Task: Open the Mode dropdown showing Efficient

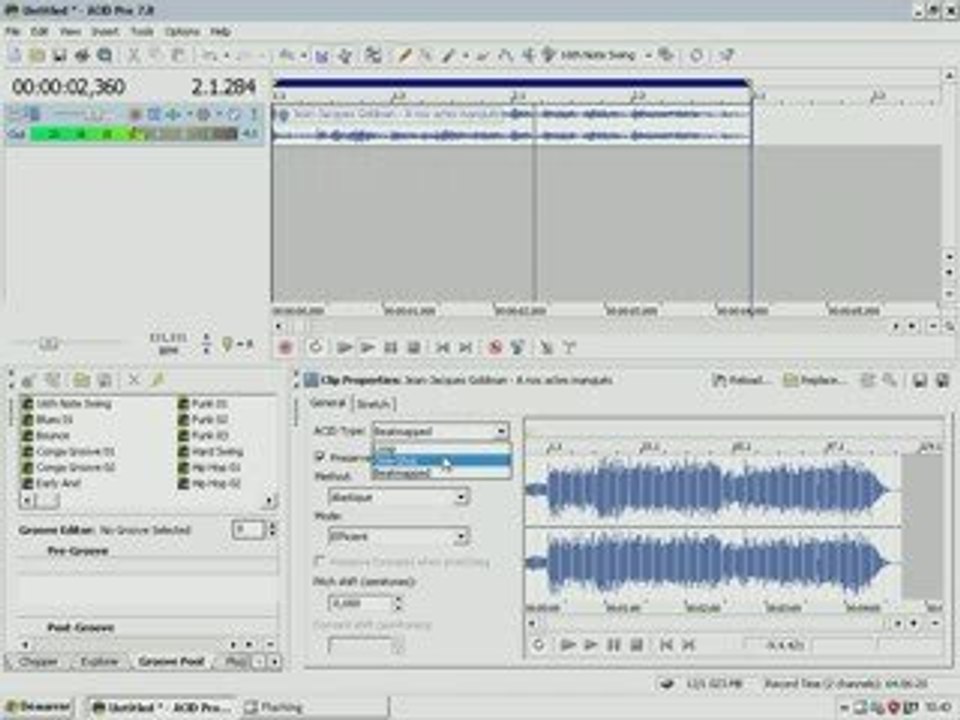Action: [399, 536]
